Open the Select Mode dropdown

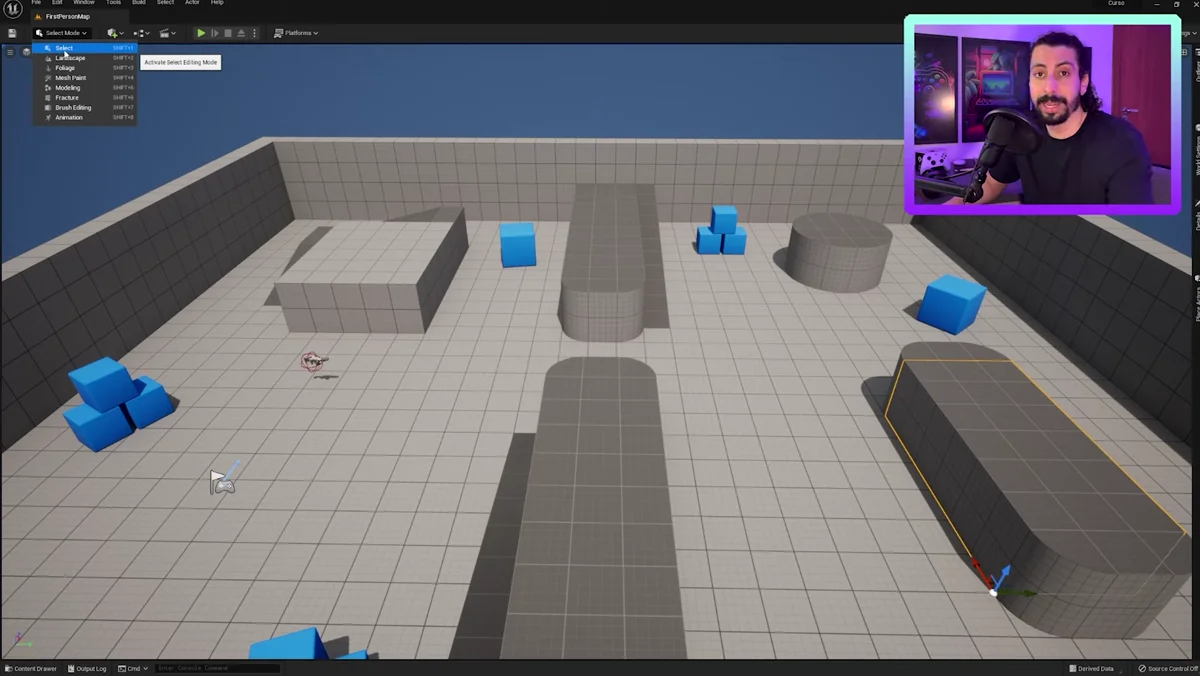pyautogui.click(x=61, y=33)
